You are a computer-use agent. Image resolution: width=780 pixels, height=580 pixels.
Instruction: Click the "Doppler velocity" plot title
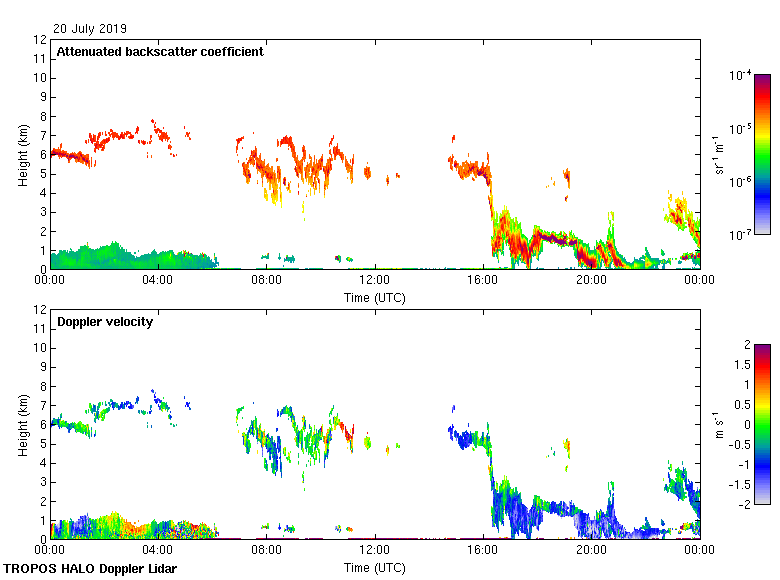105,322
